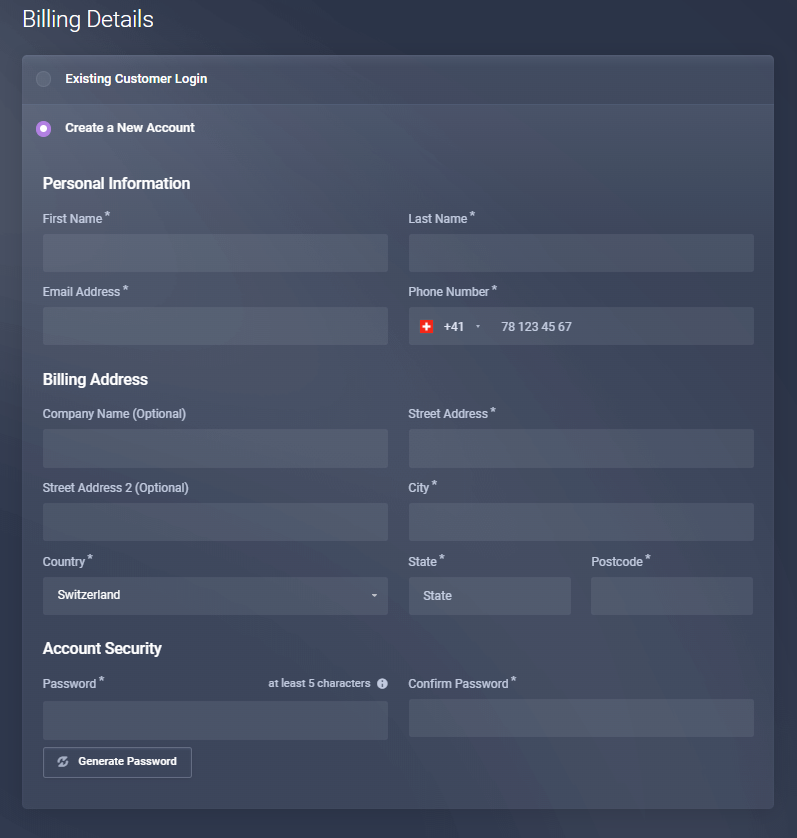Image resolution: width=797 pixels, height=838 pixels.
Task: Click the Street Address input
Action: 581,449
